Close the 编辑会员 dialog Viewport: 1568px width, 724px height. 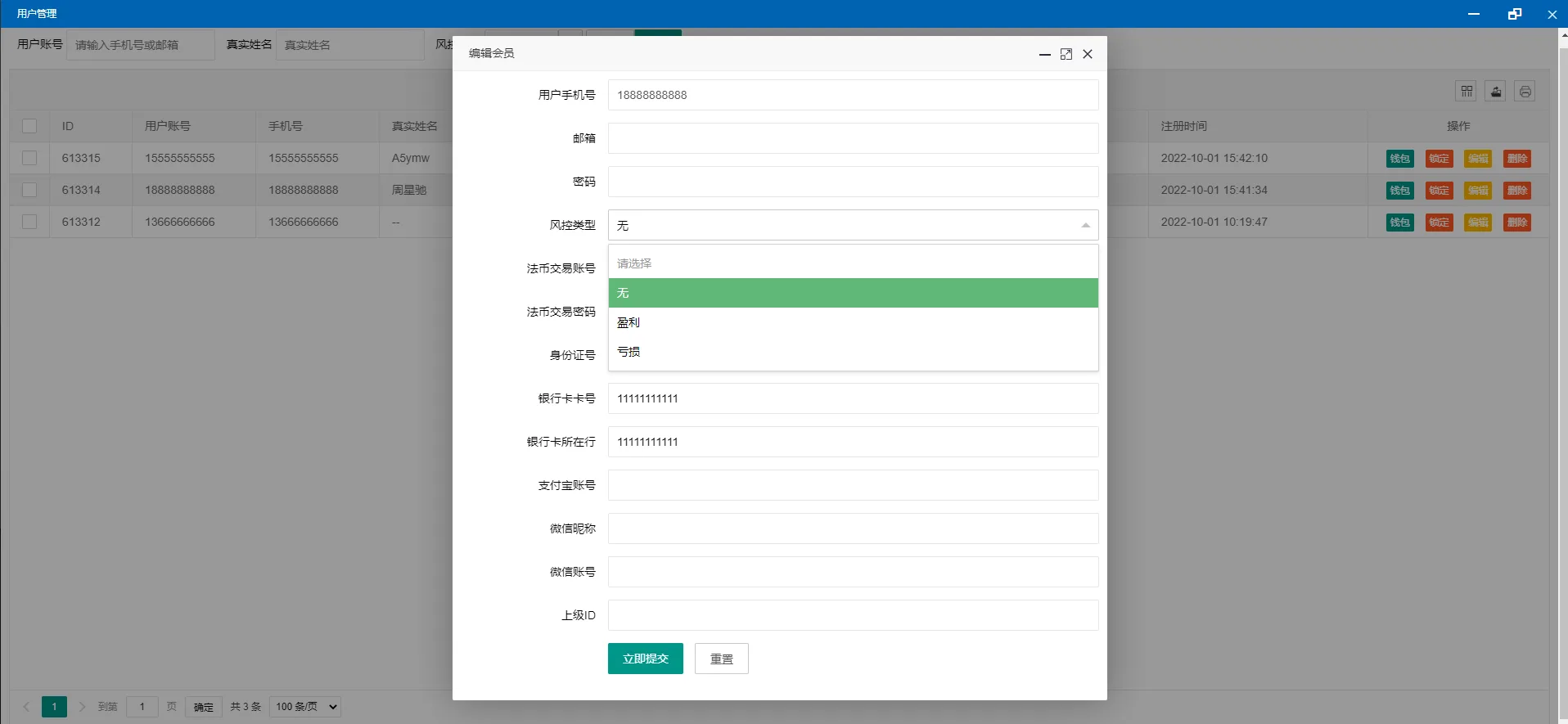[x=1088, y=54]
